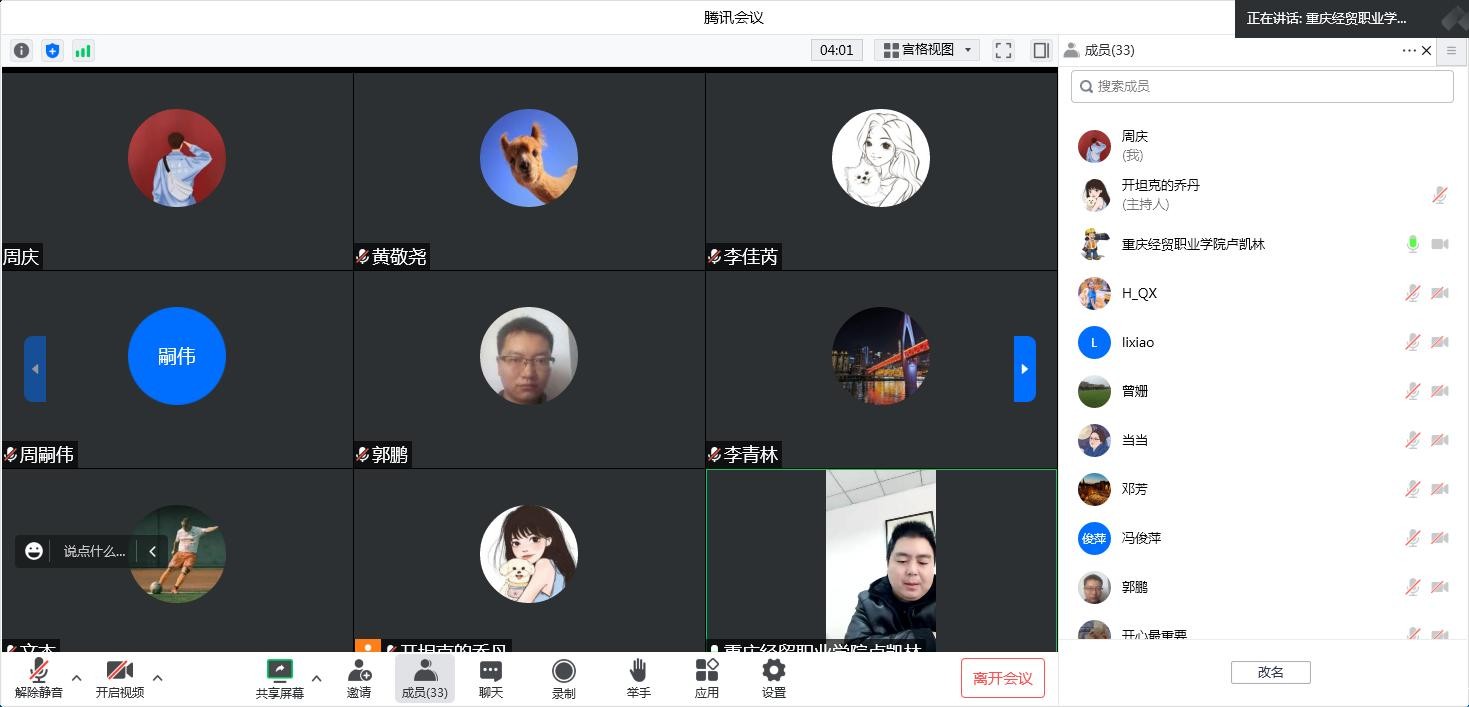The height and width of the screenshot is (707, 1469).
Task: Toggle the 成员(33) members panel button
Action: 424,678
